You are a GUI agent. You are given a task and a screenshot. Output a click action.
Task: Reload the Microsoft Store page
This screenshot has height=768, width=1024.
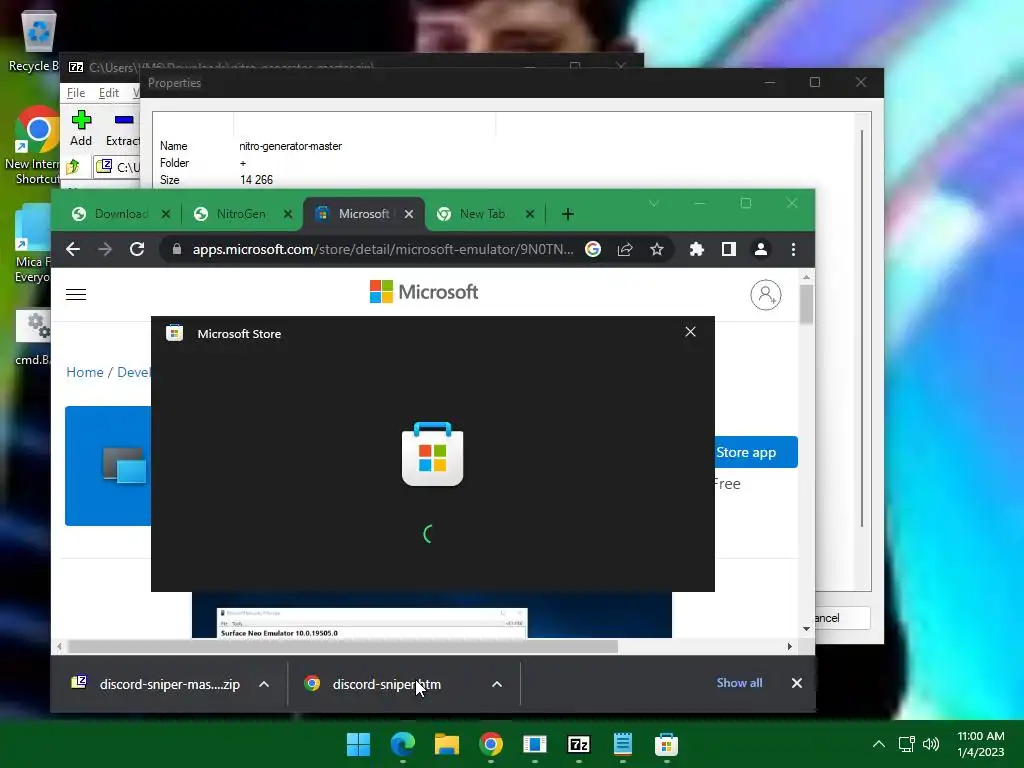(136, 249)
